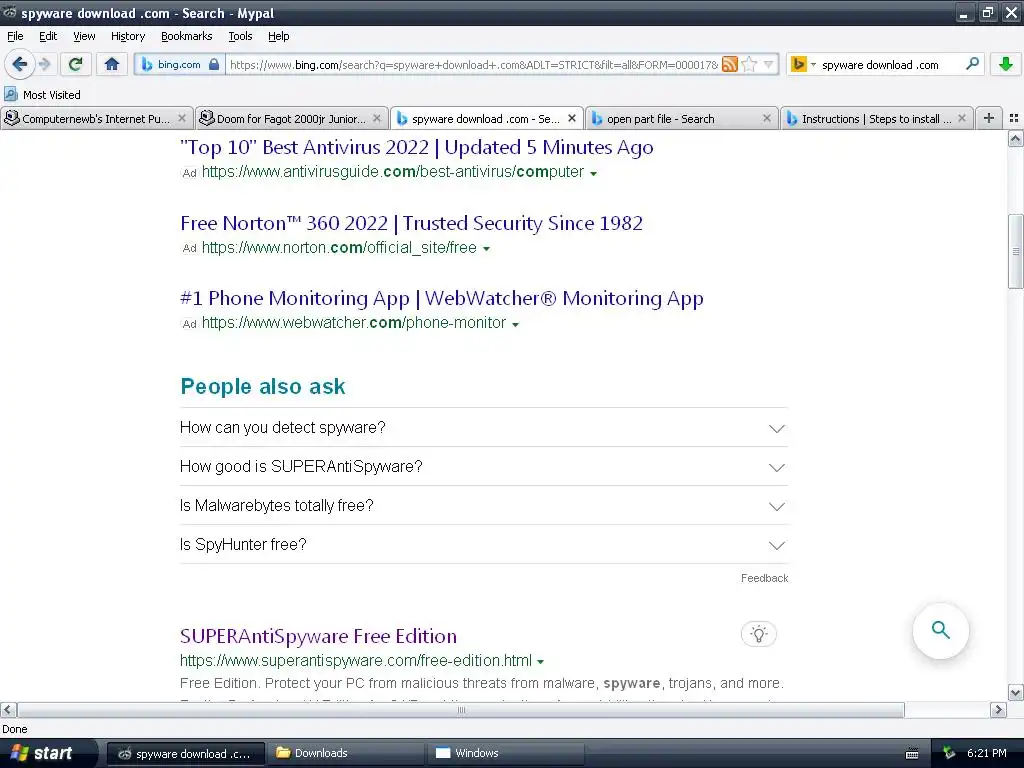Open #1 Phone Monitoring App WebWatcher link
Image resolution: width=1024 pixels, height=768 pixels.
click(x=441, y=298)
